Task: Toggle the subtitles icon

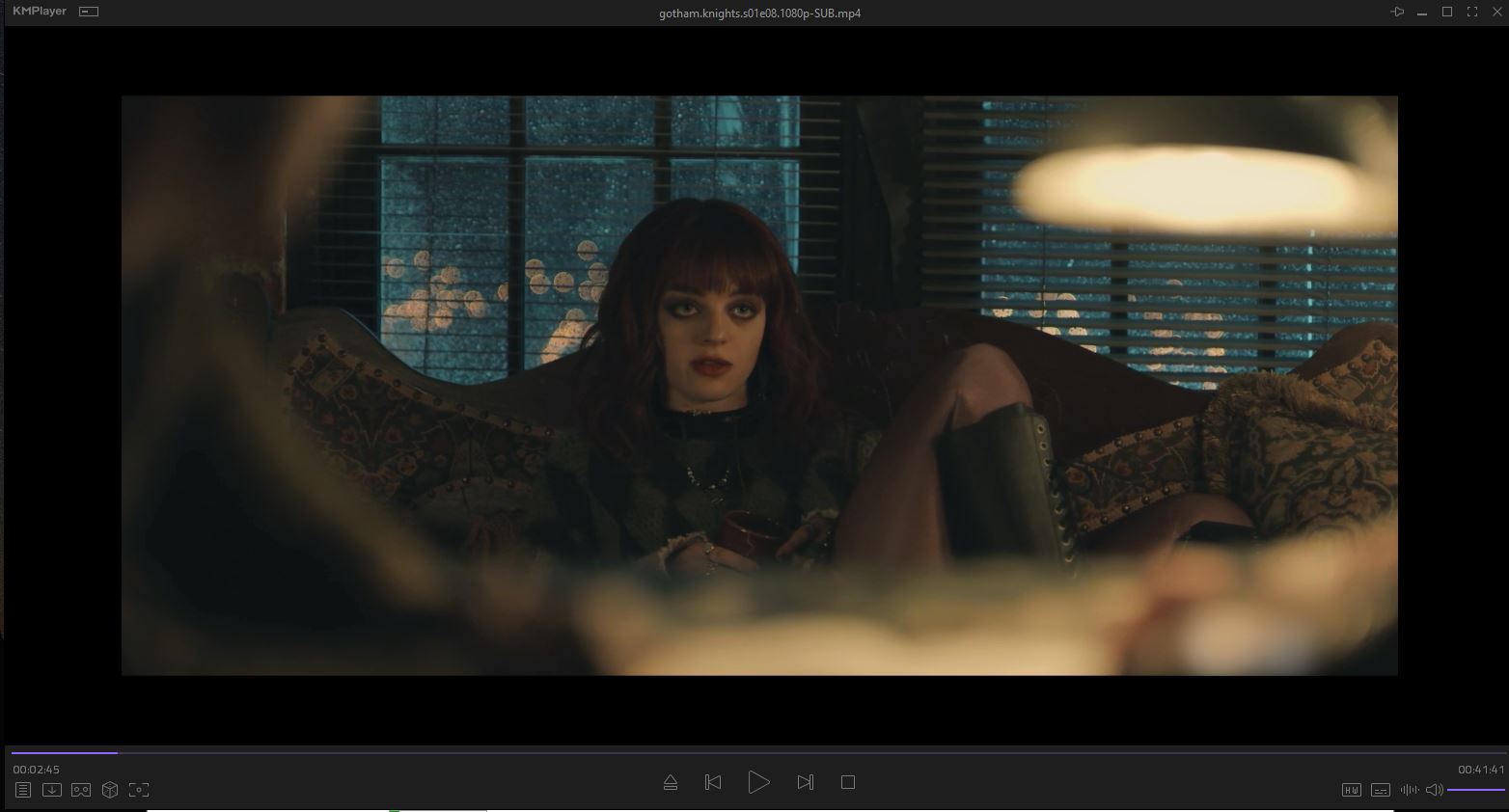Action: point(1381,790)
